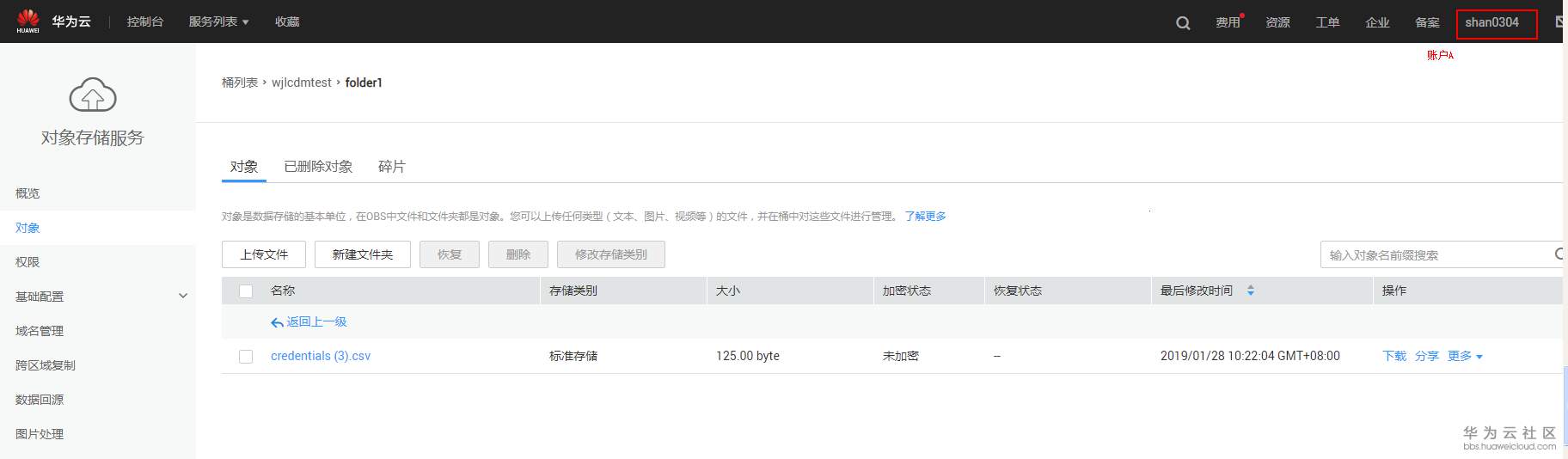Click the Huawei Cloud logo
Screen dimensions: 1568x459
tap(28, 21)
